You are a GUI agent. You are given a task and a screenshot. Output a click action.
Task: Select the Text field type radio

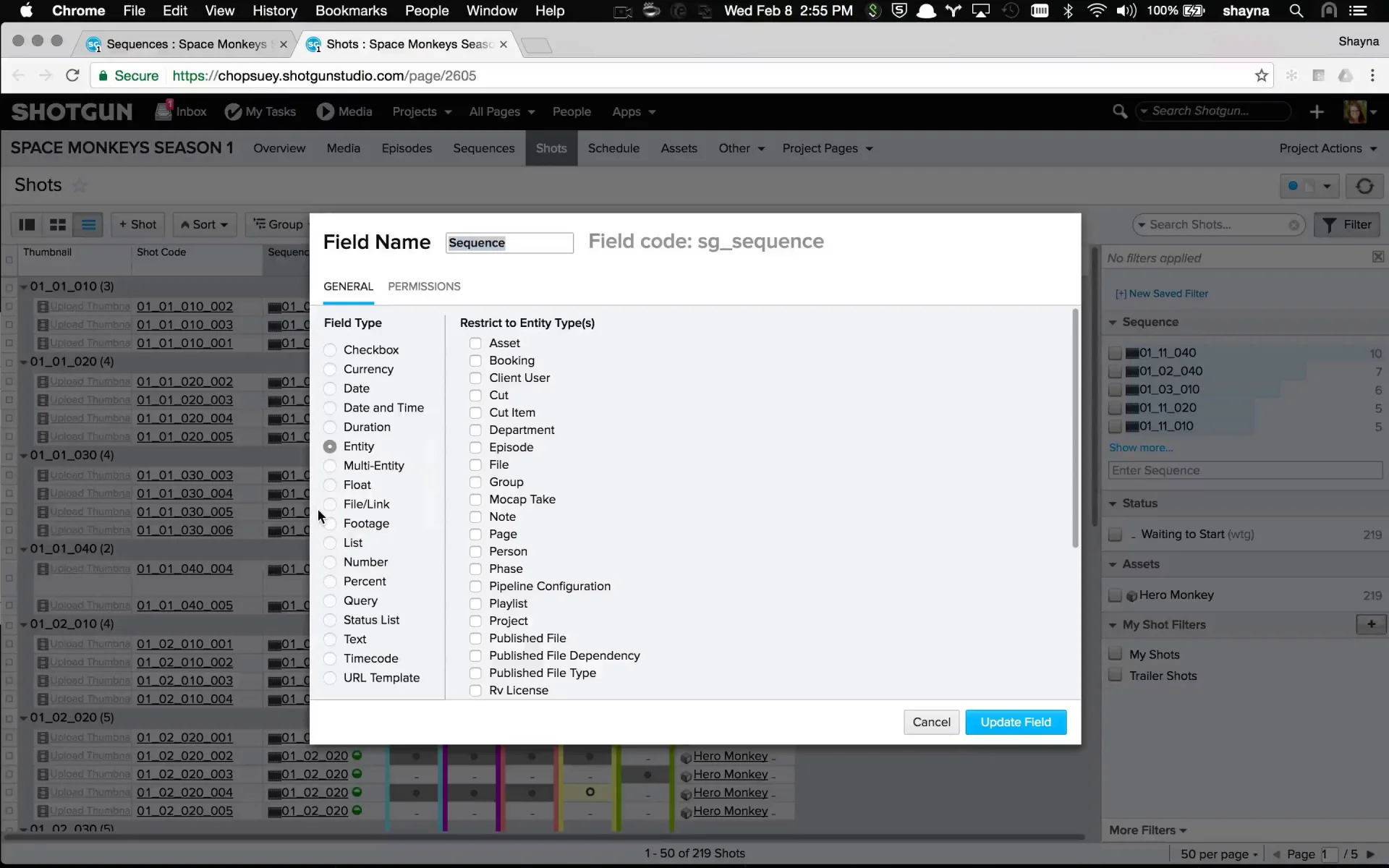pyautogui.click(x=330, y=639)
